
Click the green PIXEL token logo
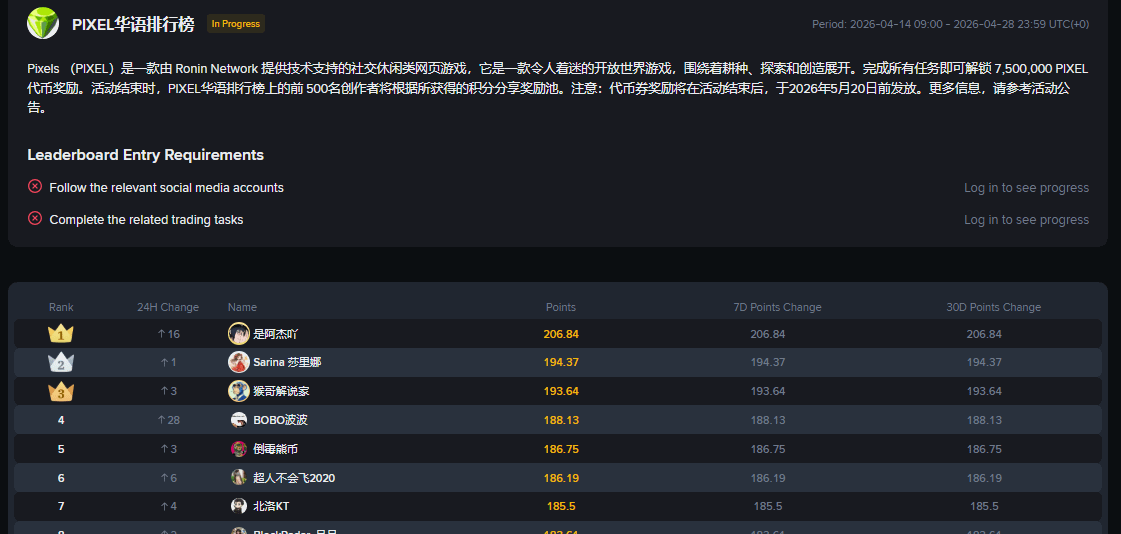pyautogui.click(x=43, y=24)
